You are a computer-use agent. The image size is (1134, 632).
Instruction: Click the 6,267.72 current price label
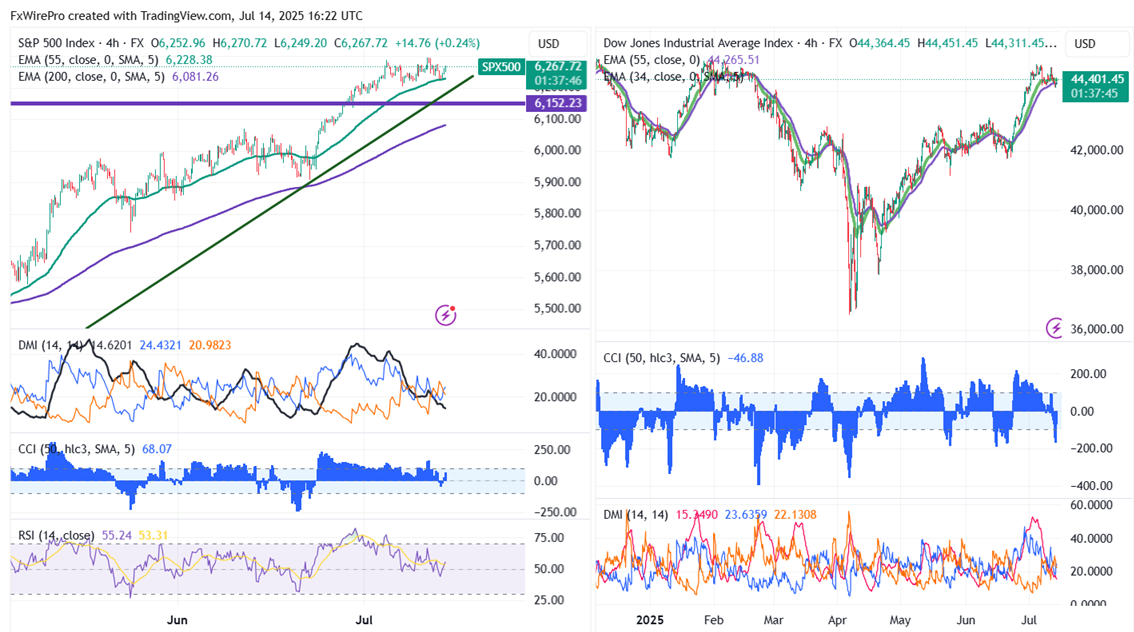[558, 66]
